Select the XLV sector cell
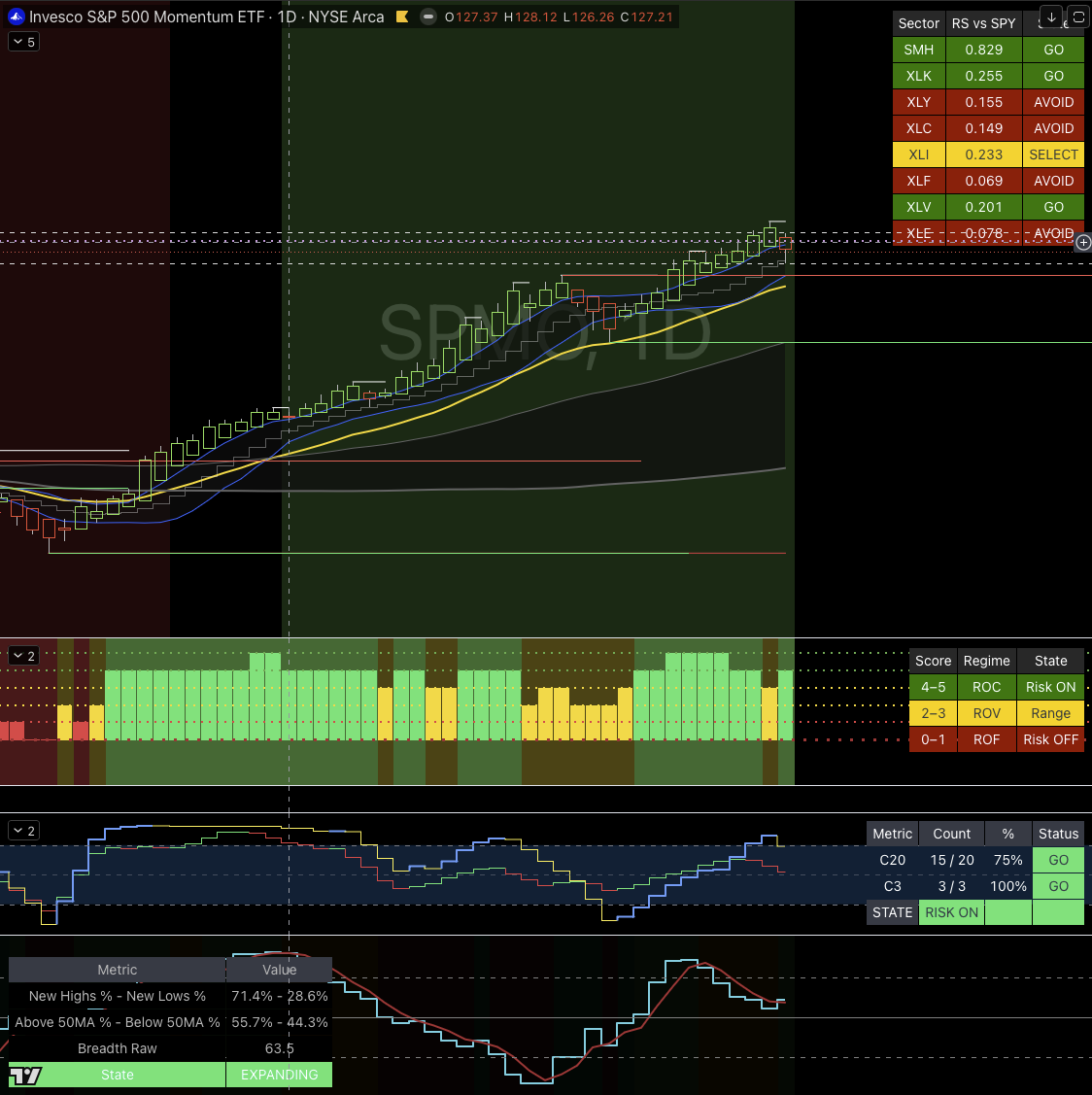 coord(918,207)
